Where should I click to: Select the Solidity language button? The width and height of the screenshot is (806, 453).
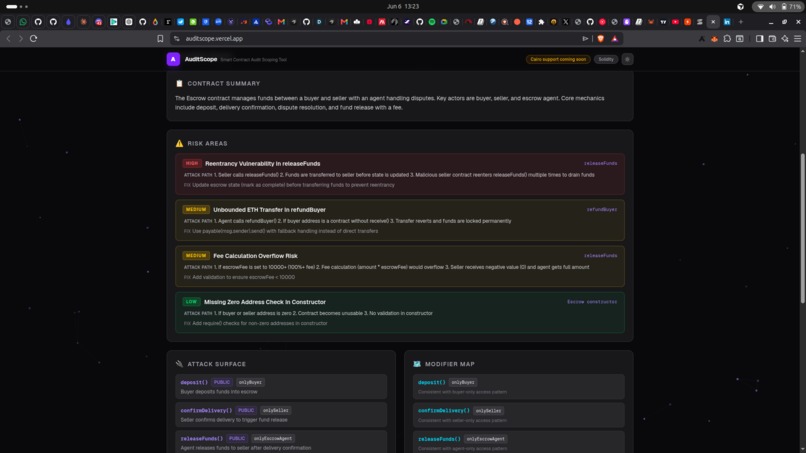tap(606, 59)
